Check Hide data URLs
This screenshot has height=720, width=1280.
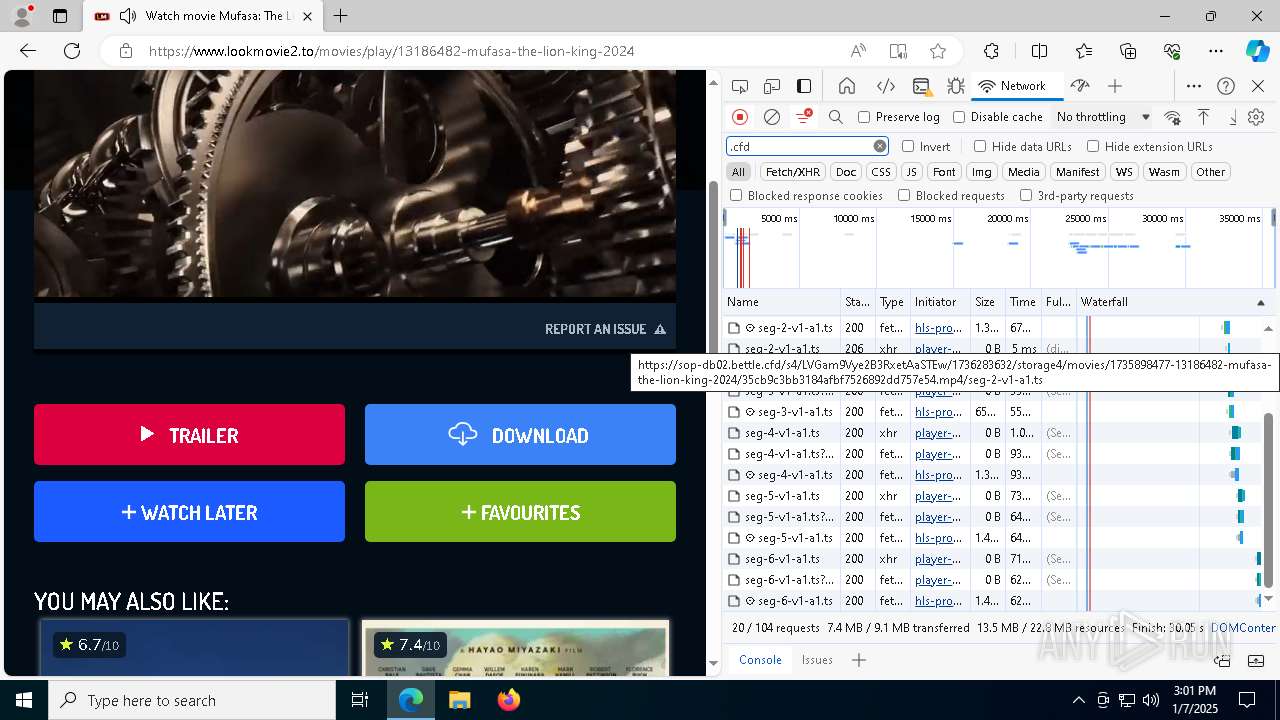point(980,146)
